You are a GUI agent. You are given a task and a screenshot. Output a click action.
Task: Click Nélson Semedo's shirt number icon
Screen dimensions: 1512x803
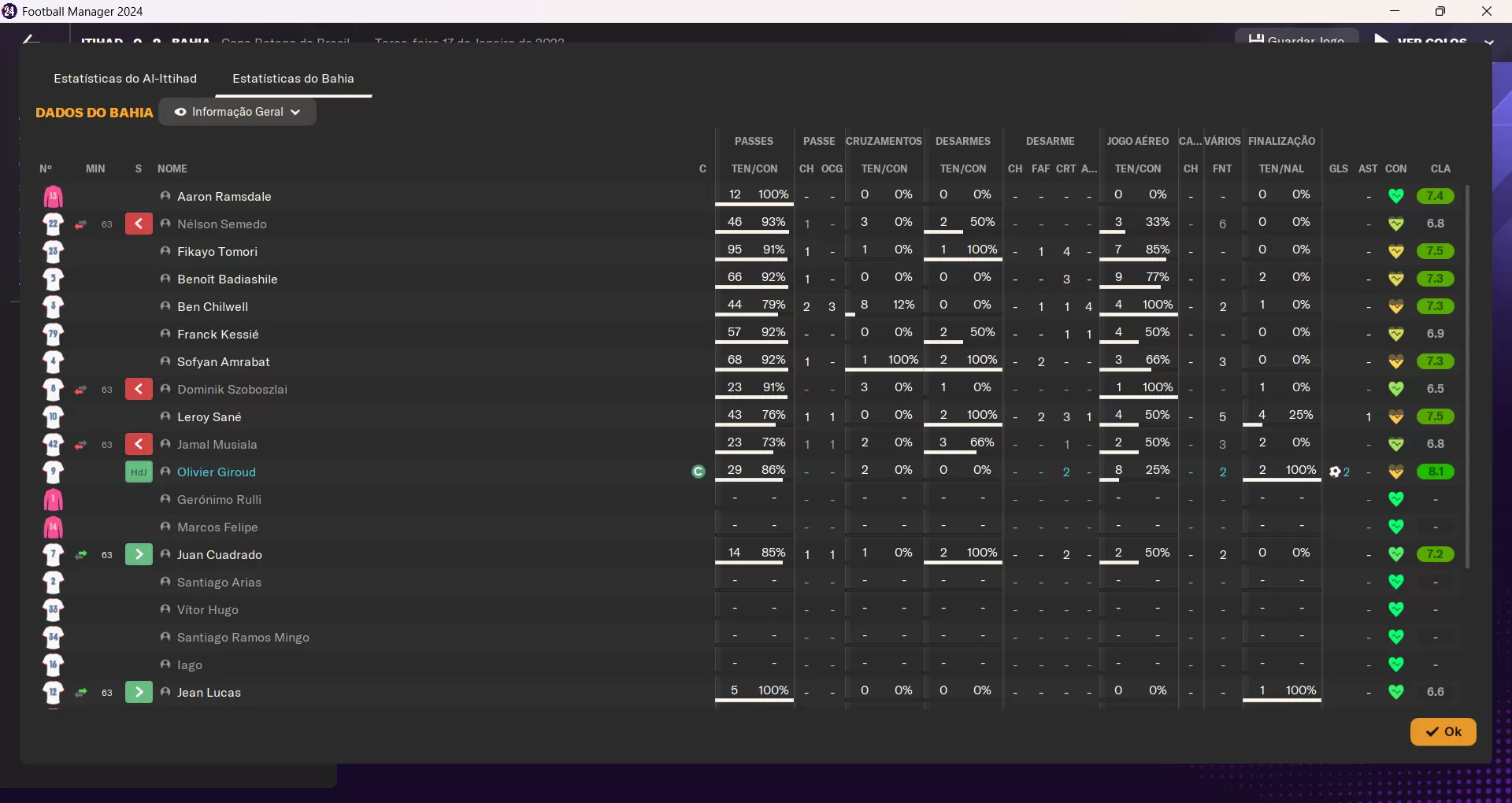53,224
